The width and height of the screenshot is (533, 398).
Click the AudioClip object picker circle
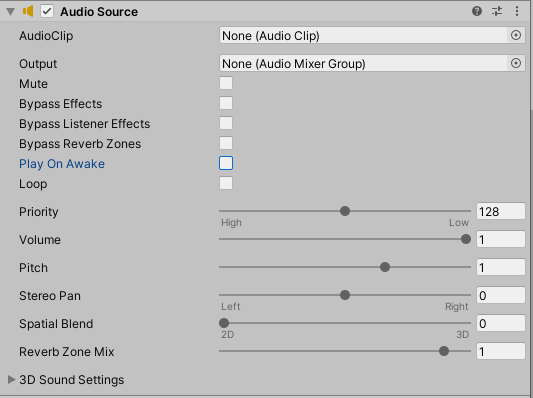click(516, 35)
